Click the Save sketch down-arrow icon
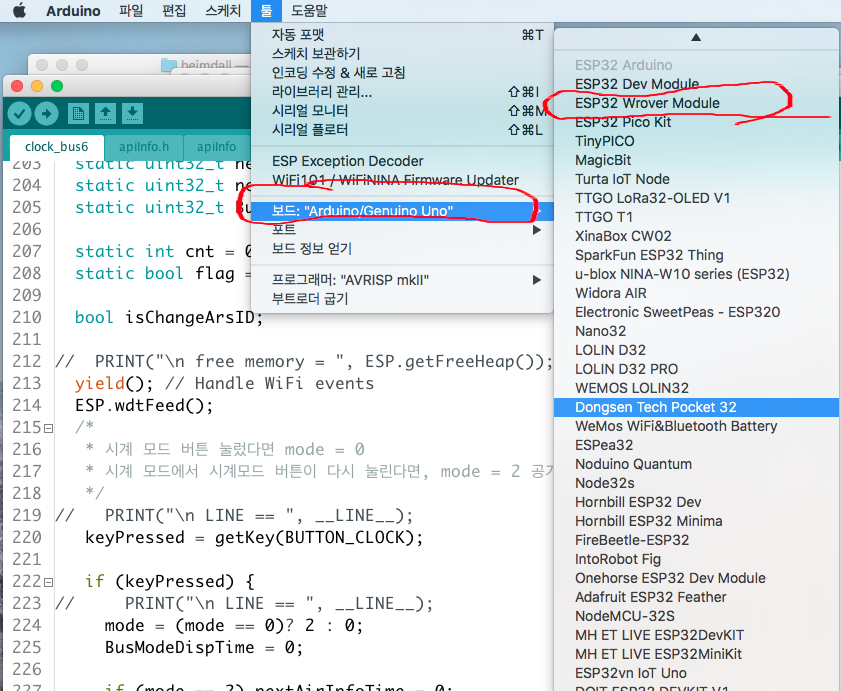The width and height of the screenshot is (841, 691). (132, 113)
